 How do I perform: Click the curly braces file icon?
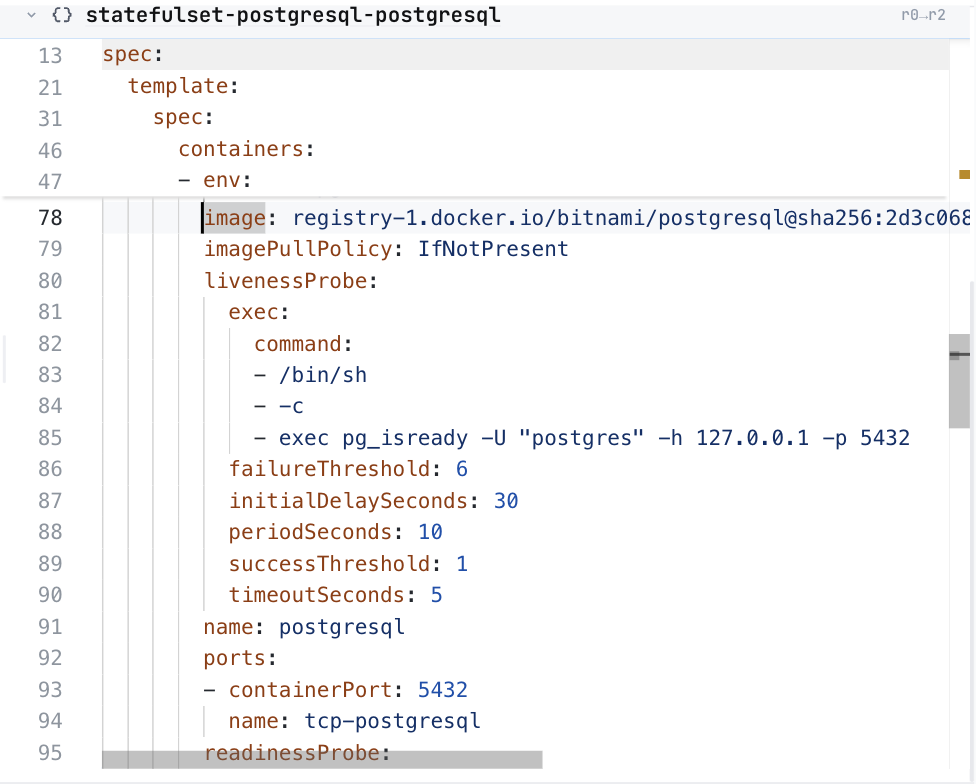[62, 15]
